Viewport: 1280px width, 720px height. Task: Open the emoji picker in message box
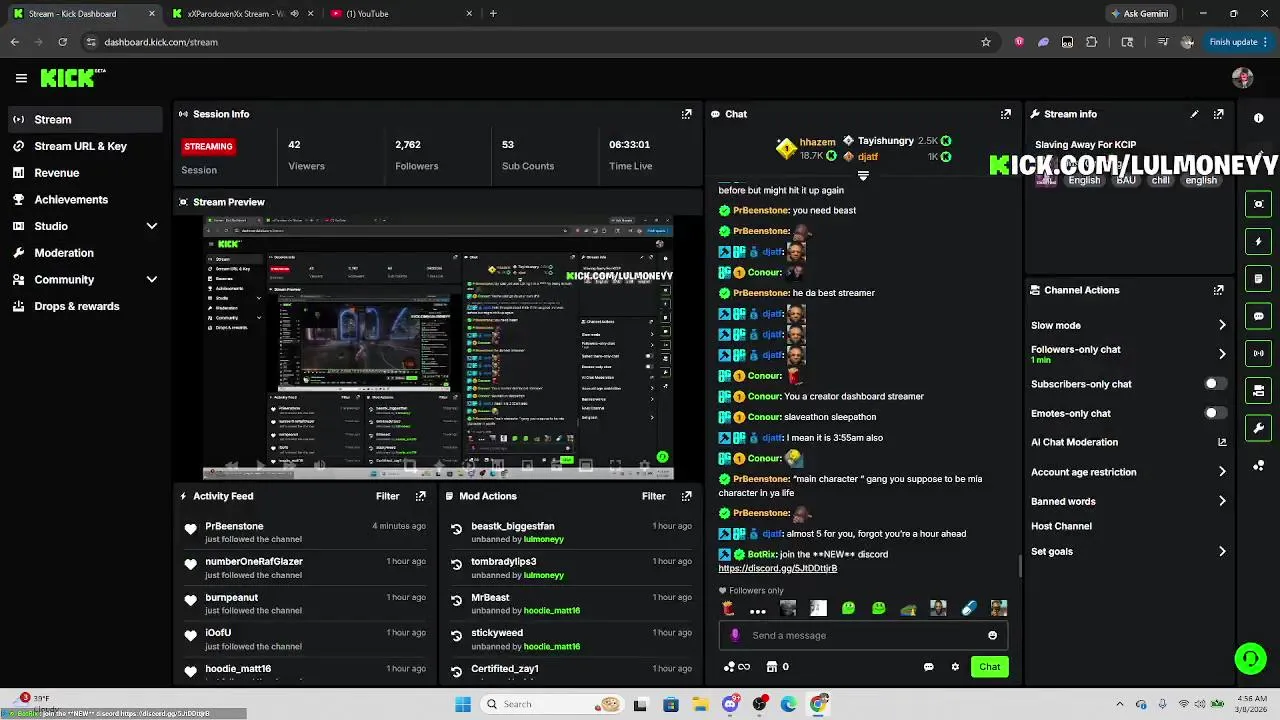(992, 635)
